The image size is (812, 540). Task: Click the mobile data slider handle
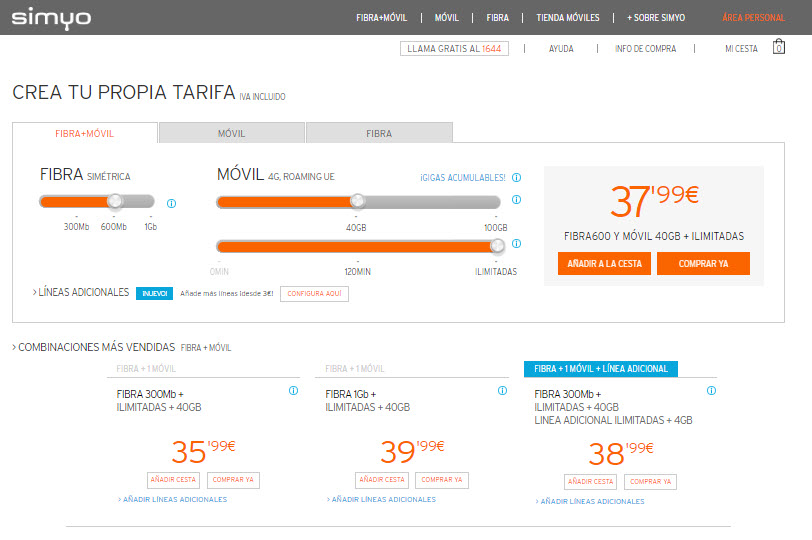pyautogui.click(x=357, y=201)
